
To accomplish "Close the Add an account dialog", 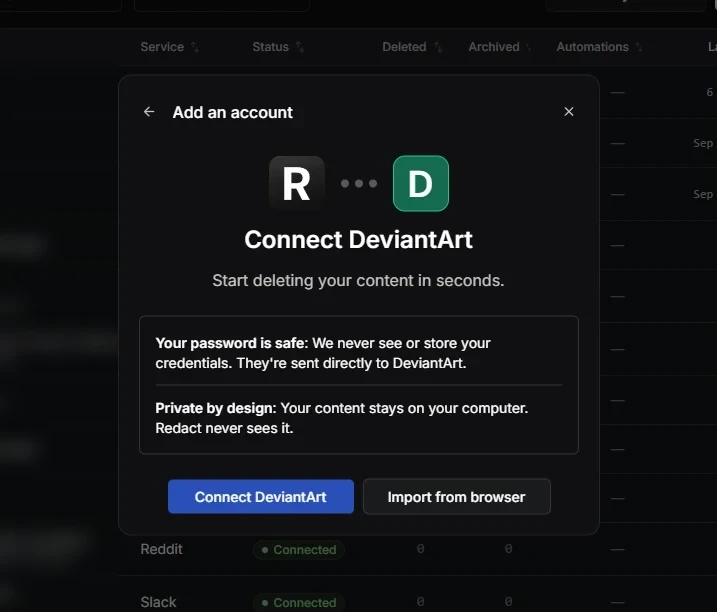I will point(569,112).
